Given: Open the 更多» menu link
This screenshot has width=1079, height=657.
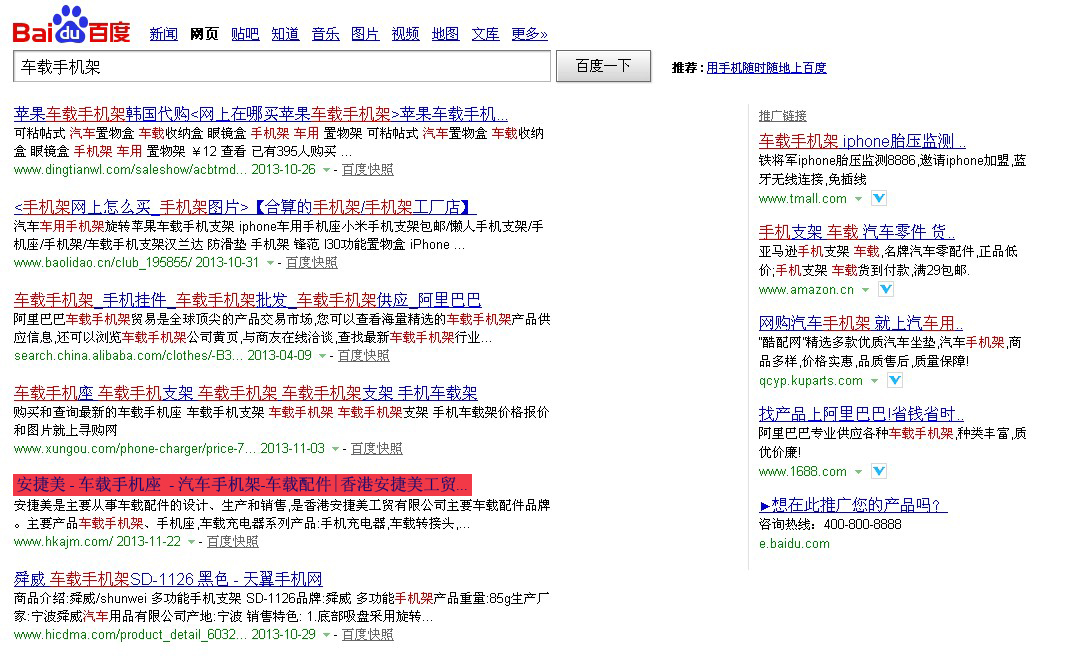Looking at the screenshot, I should click(529, 34).
